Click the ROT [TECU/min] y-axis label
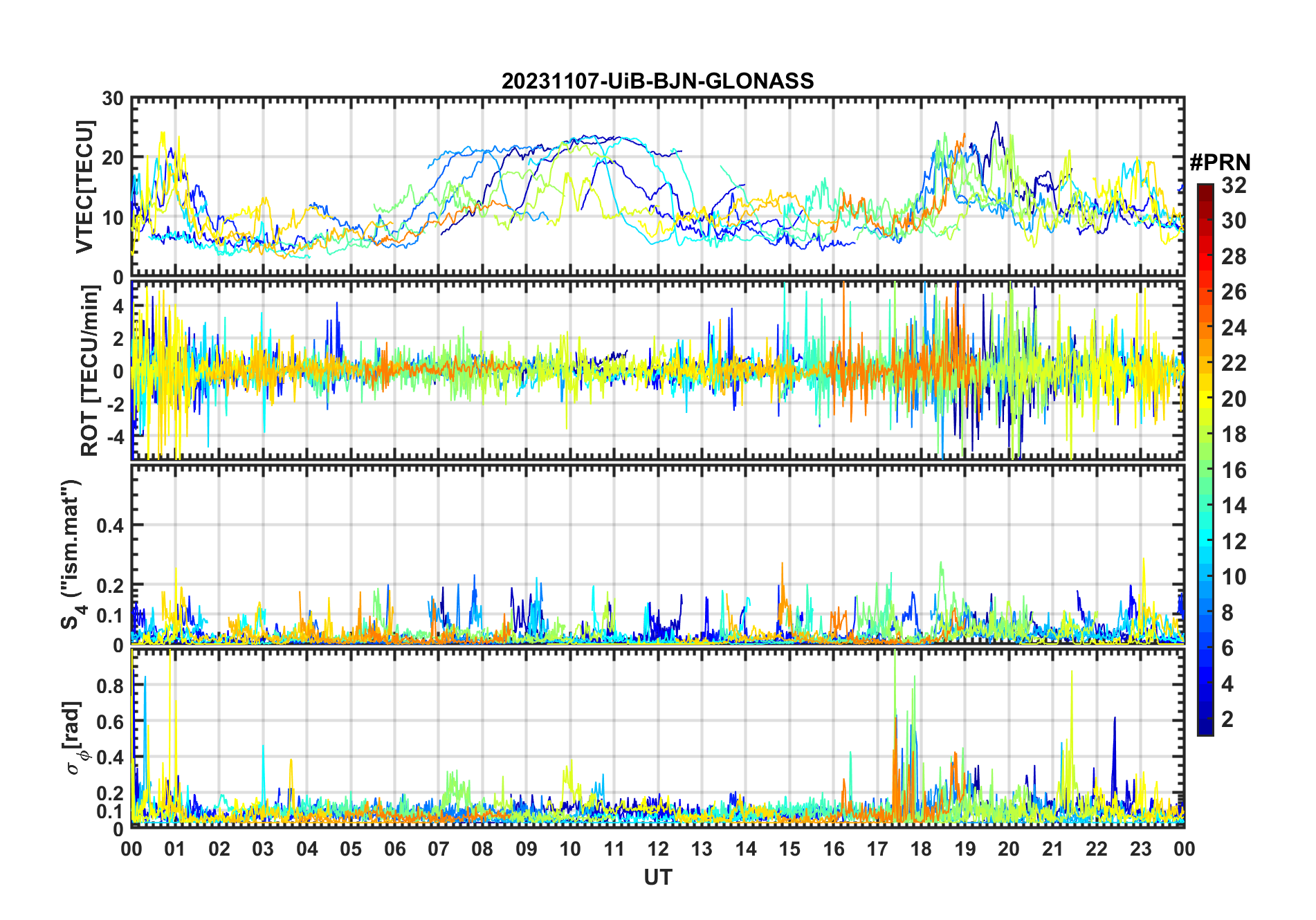The width and height of the screenshot is (1316, 920). (x=90, y=371)
